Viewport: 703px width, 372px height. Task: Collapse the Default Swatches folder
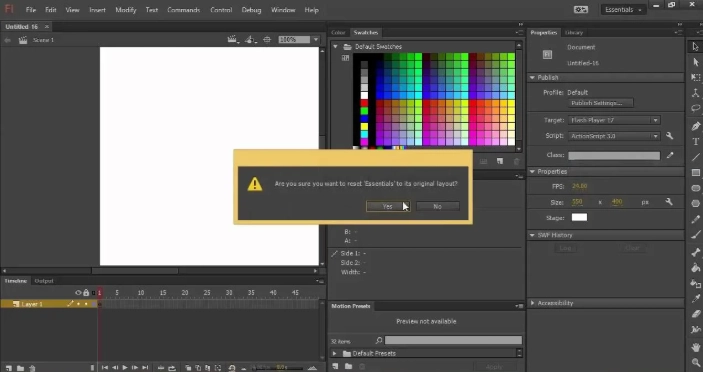pyautogui.click(x=335, y=47)
